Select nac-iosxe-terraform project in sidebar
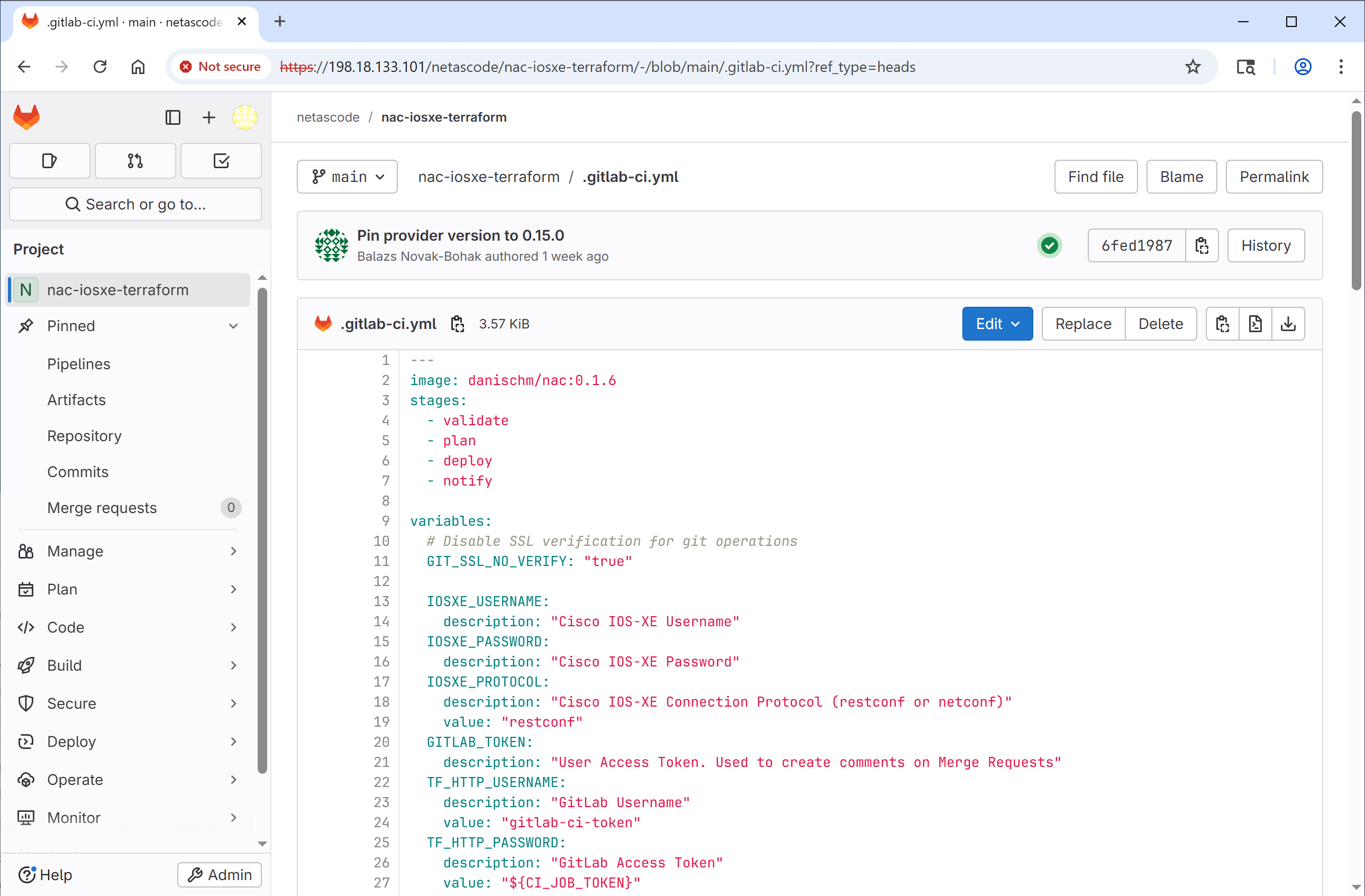The width and height of the screenshot is (1365, 896). (129, 290)
